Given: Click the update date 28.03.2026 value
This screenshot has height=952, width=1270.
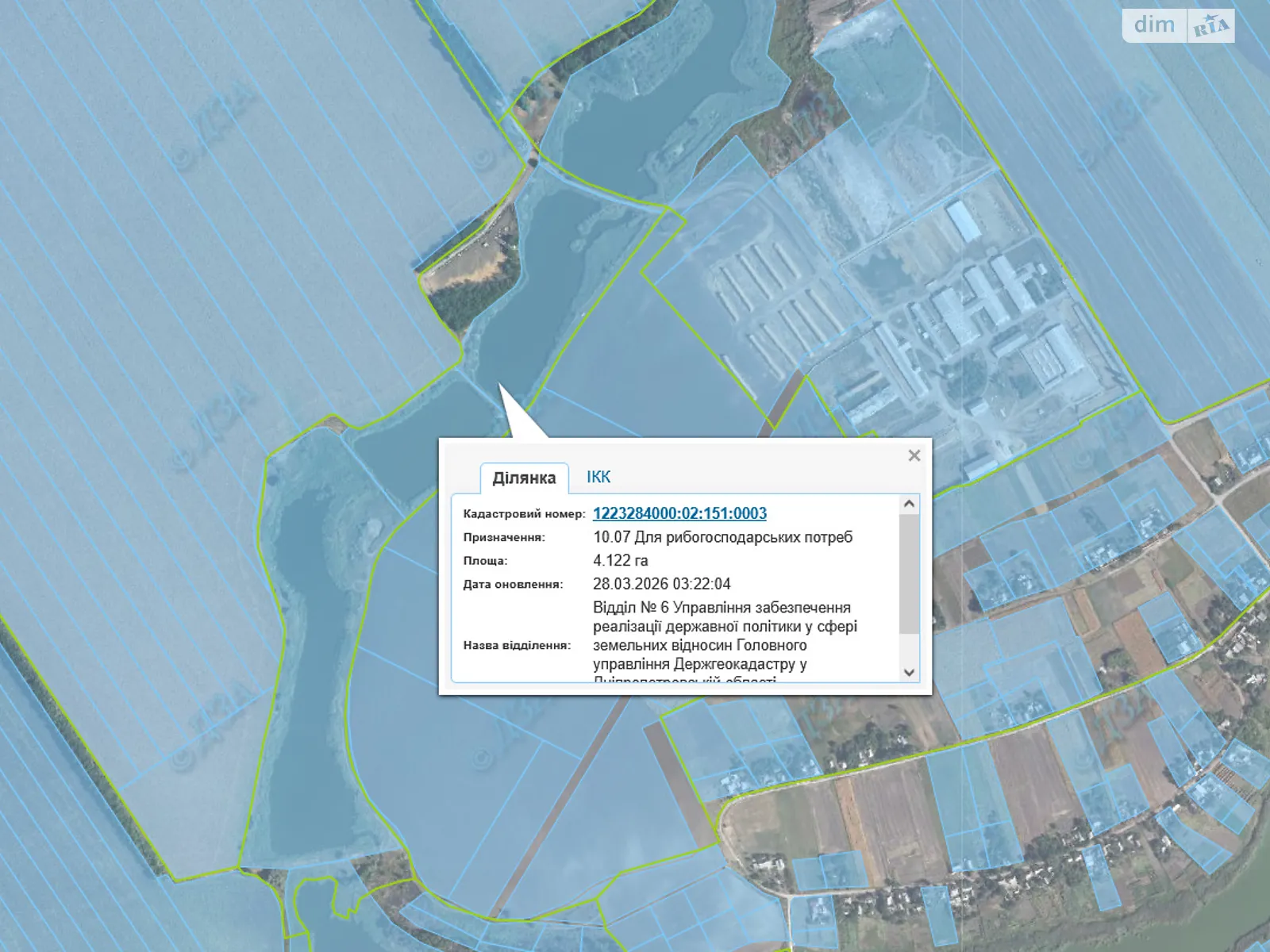Looking at the screenshot, I should coord(661,584).
